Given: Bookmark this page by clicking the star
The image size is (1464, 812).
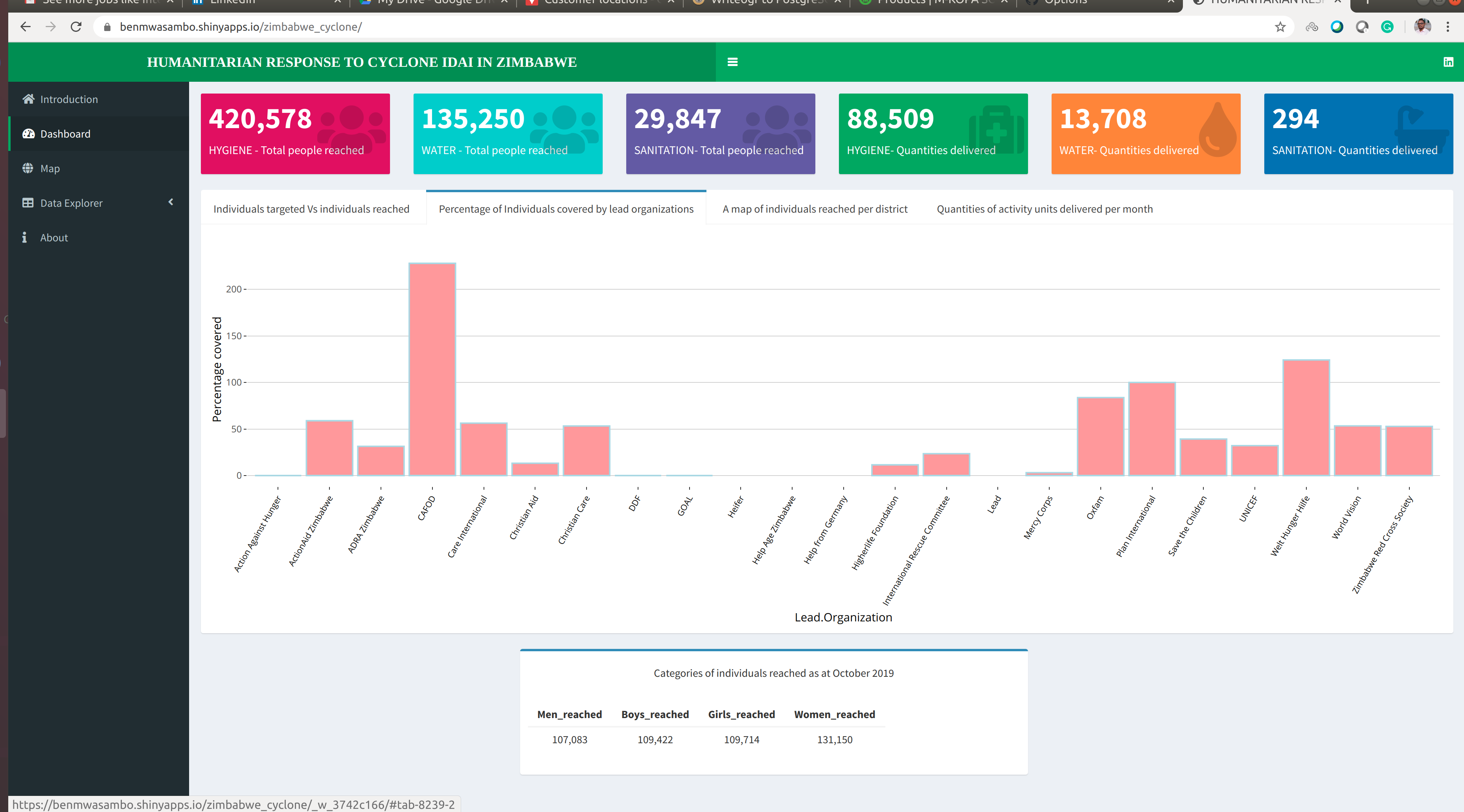Looking at the screenshot, I should 1280,27.
